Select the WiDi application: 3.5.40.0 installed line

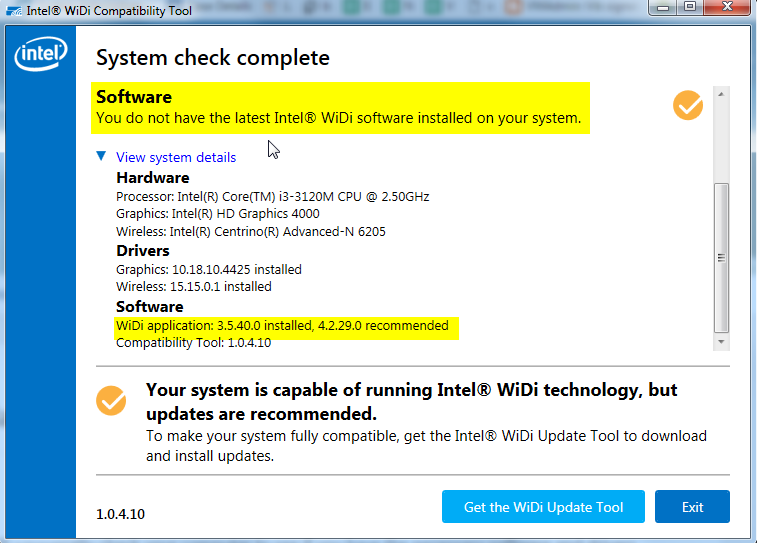point(282,325)
